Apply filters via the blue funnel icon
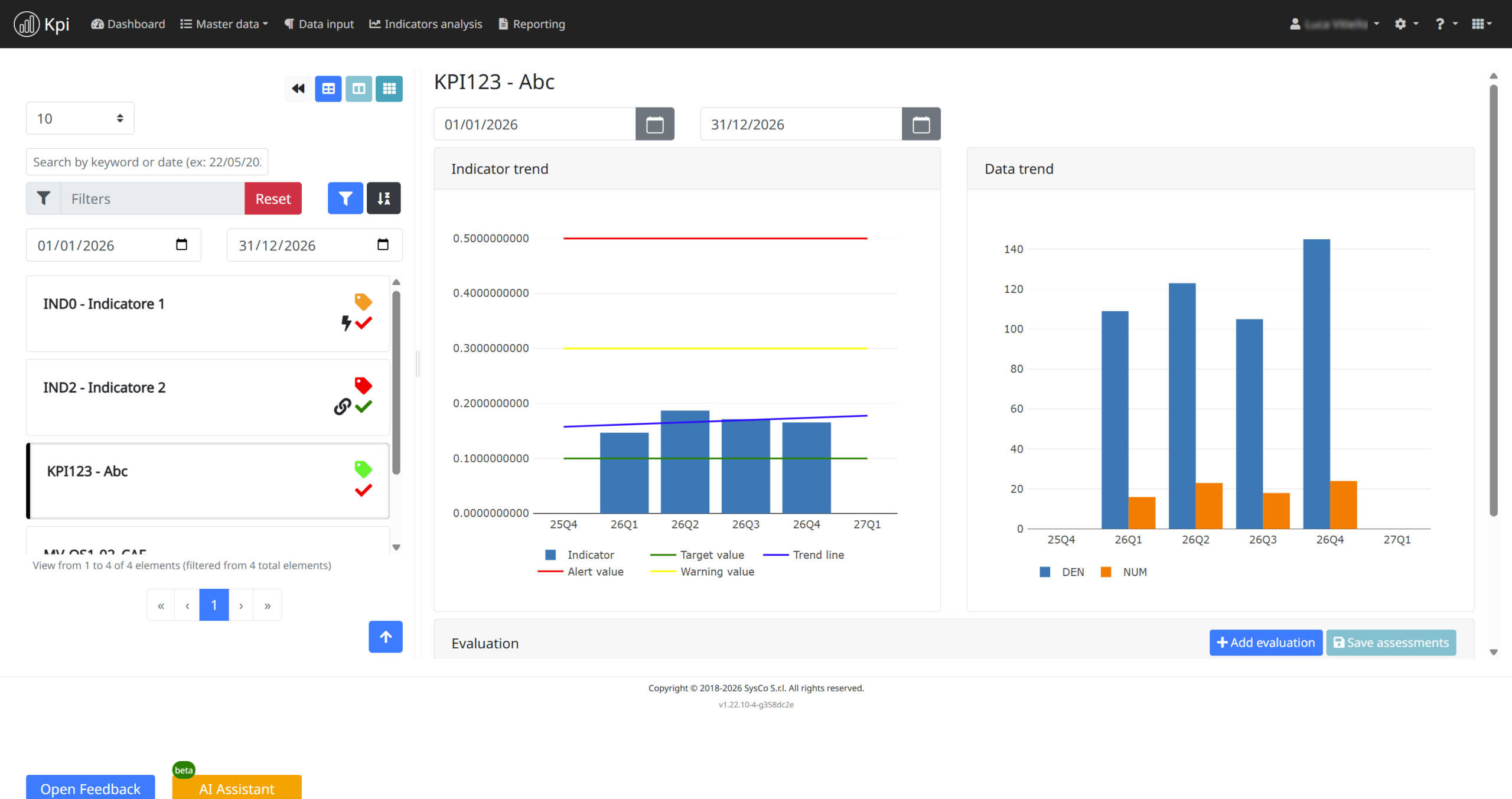 pos(345,198)
